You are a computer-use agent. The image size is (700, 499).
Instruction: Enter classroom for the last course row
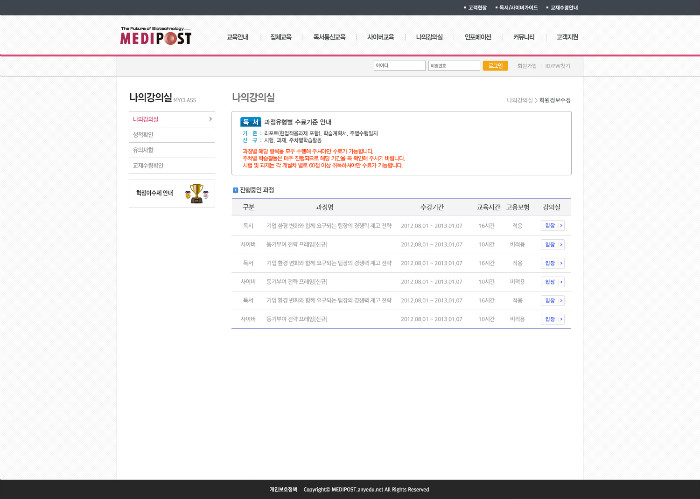[x=553, y=319]
